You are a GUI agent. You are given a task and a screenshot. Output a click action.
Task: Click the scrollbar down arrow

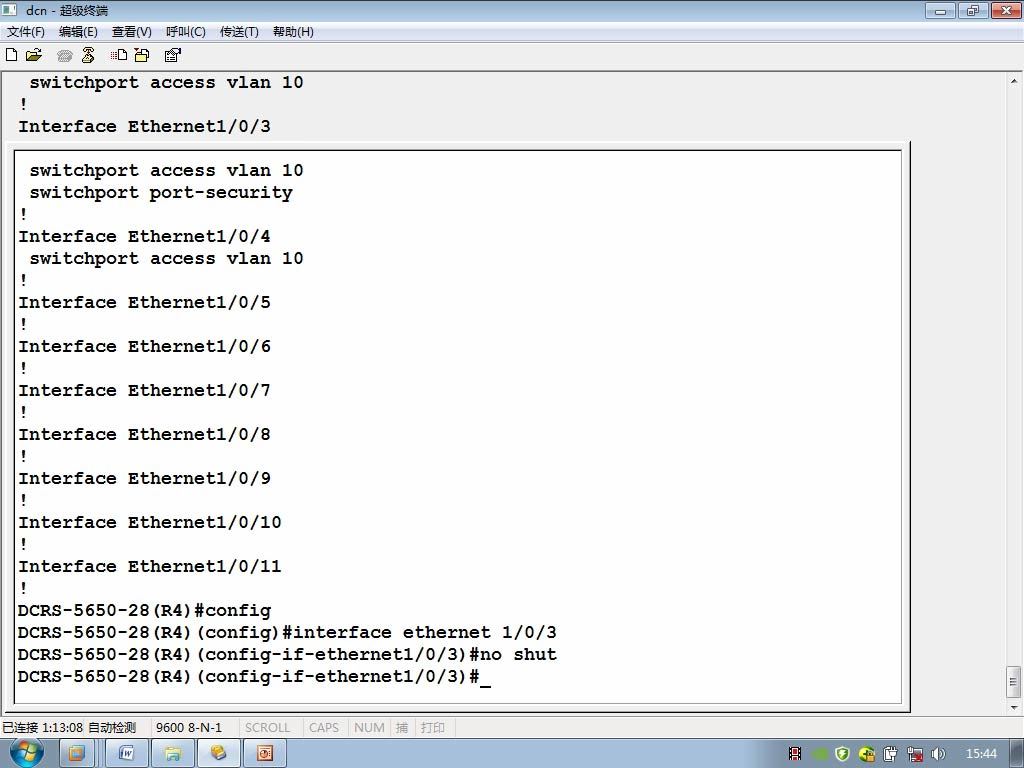click(x=1014, y=707)
